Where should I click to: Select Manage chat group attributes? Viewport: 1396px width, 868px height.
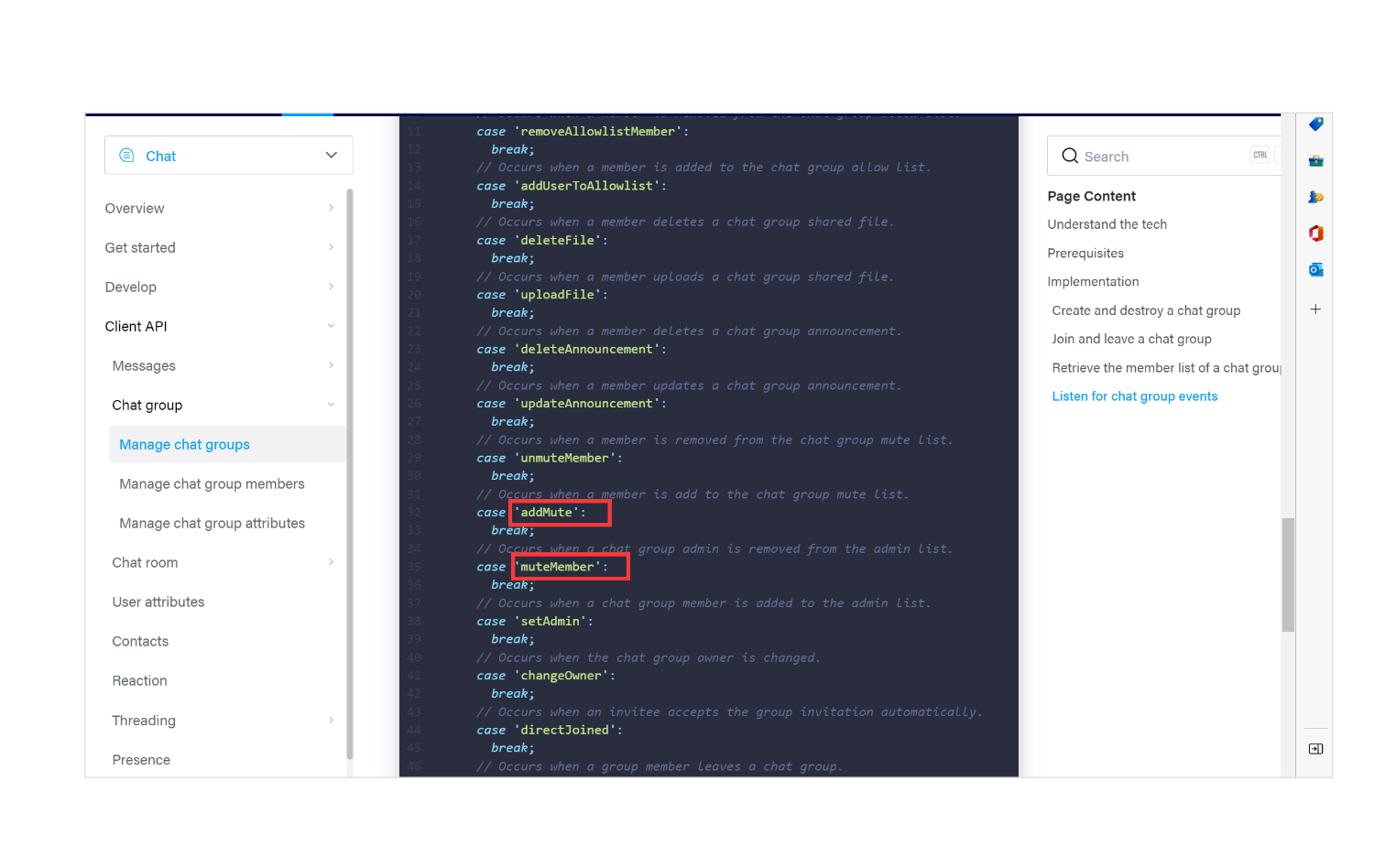212,523
